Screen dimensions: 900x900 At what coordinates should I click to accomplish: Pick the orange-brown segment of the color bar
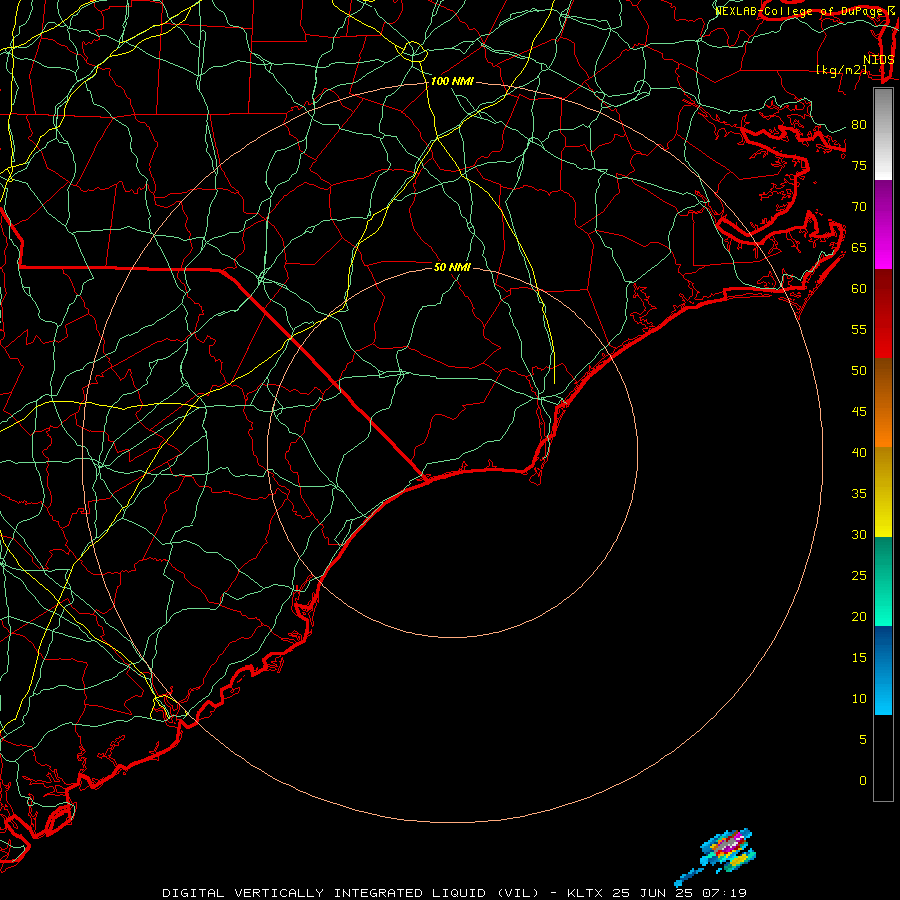pos(883,403)
